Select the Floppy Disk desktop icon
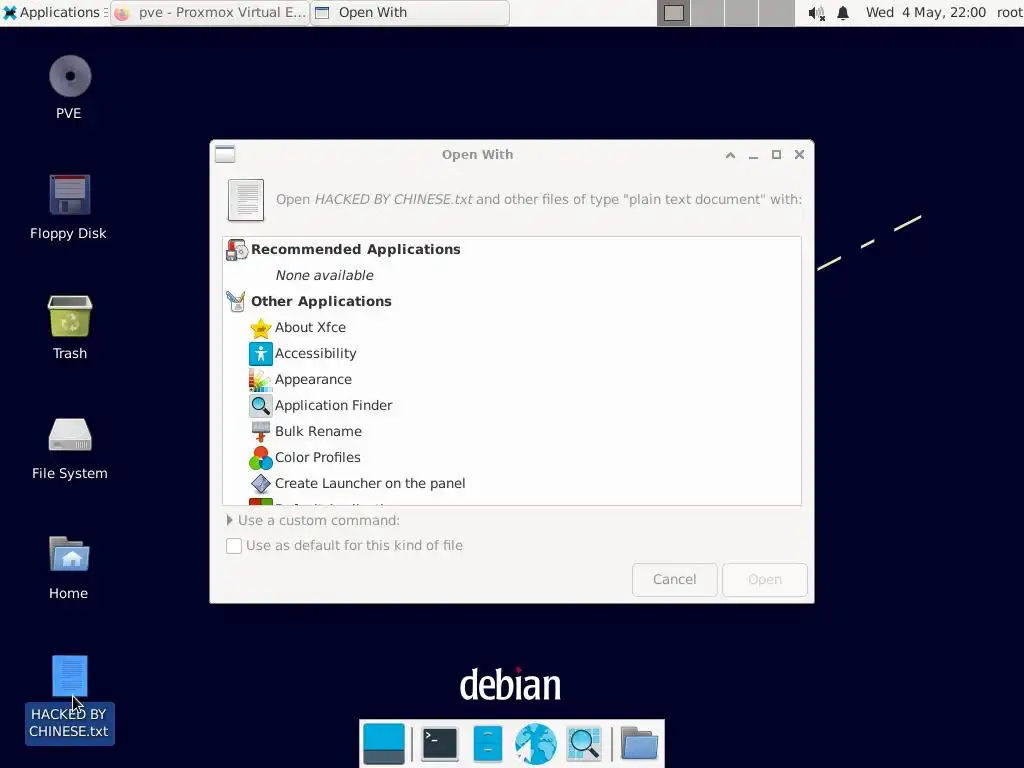1024x768 pixels. click(x=70, y=195)
